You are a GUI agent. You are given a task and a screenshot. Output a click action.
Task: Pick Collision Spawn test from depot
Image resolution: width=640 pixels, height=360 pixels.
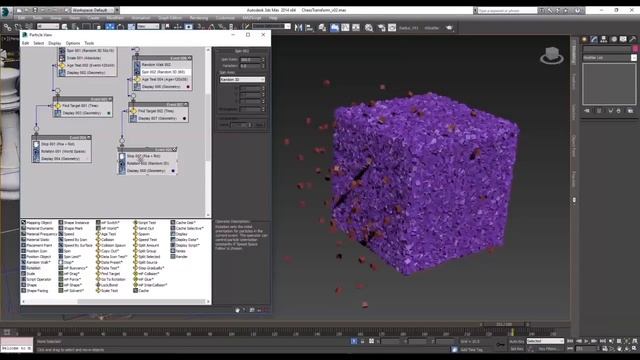point(111,246)
